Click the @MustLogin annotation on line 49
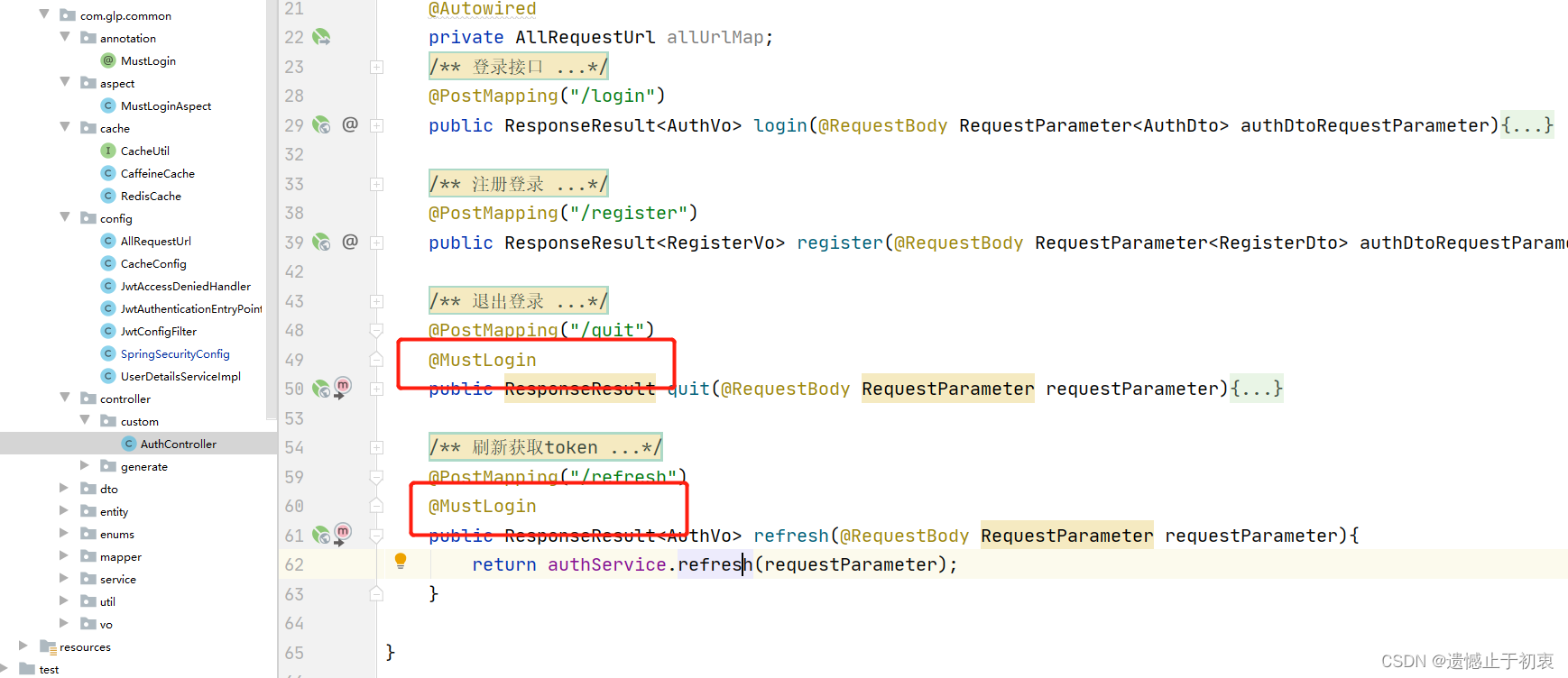This screenshot has width=1568, height=678. 483,360
